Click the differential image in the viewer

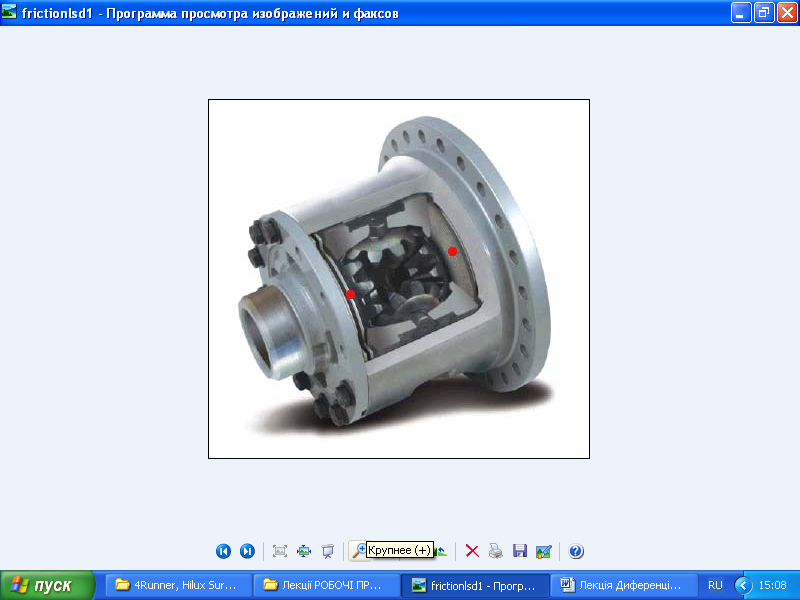(399, 279)
